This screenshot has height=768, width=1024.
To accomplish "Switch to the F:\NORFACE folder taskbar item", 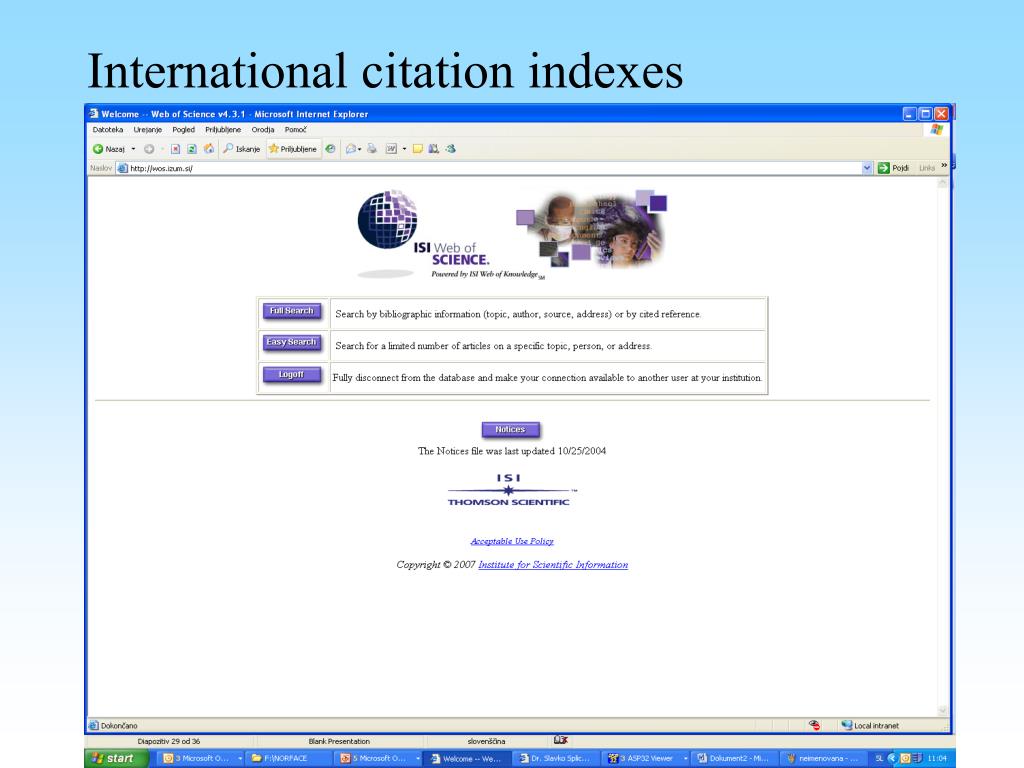I will pos(288,758).
